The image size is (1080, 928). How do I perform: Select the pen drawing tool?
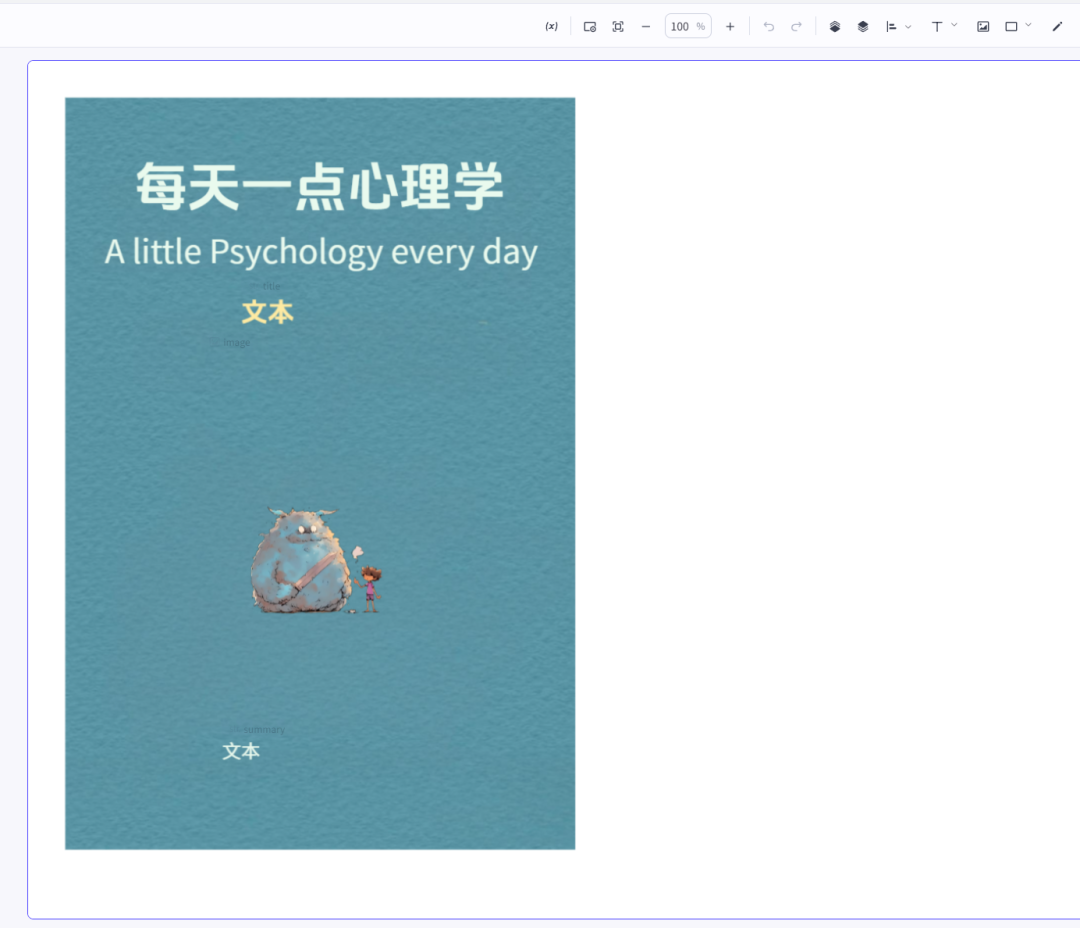click(x=1057, y=26)
